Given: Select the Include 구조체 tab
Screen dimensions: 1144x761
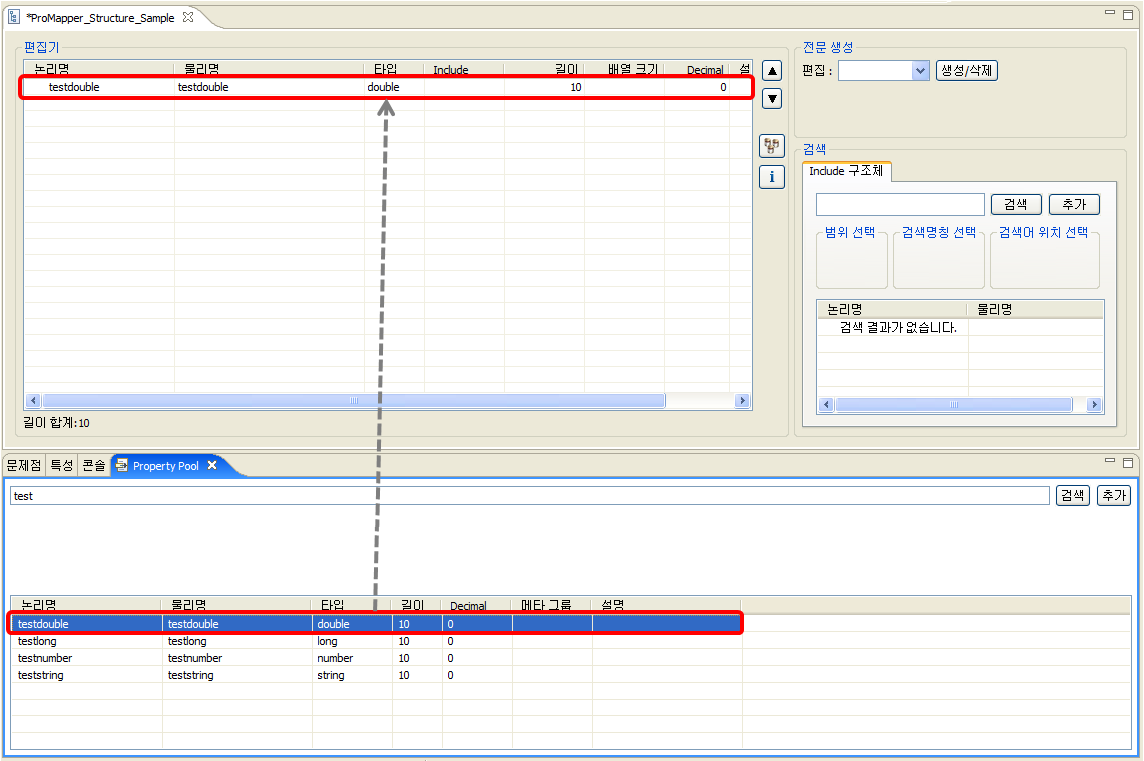Looking at the screenshot, I should coord(846,171).
